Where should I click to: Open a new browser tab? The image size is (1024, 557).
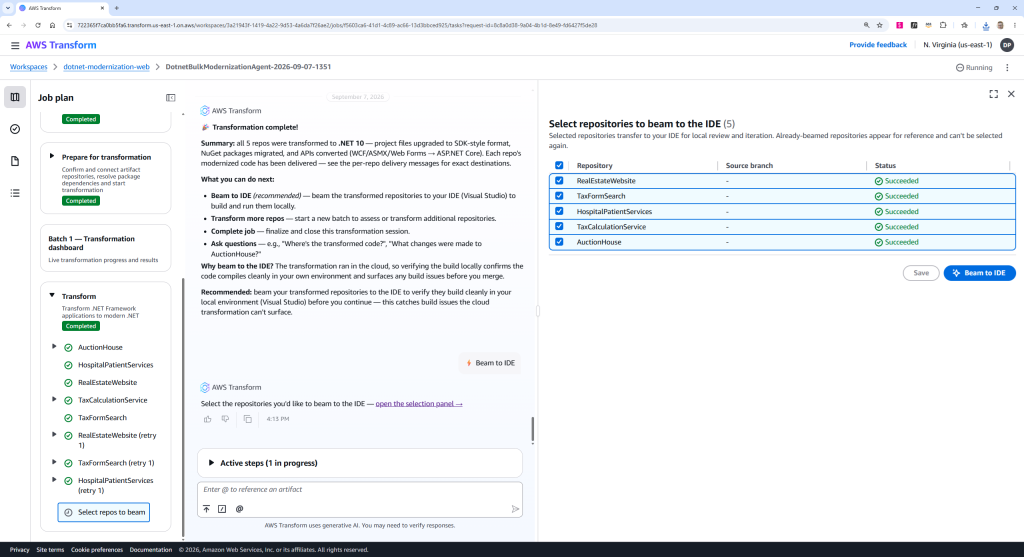coord(116,8)
